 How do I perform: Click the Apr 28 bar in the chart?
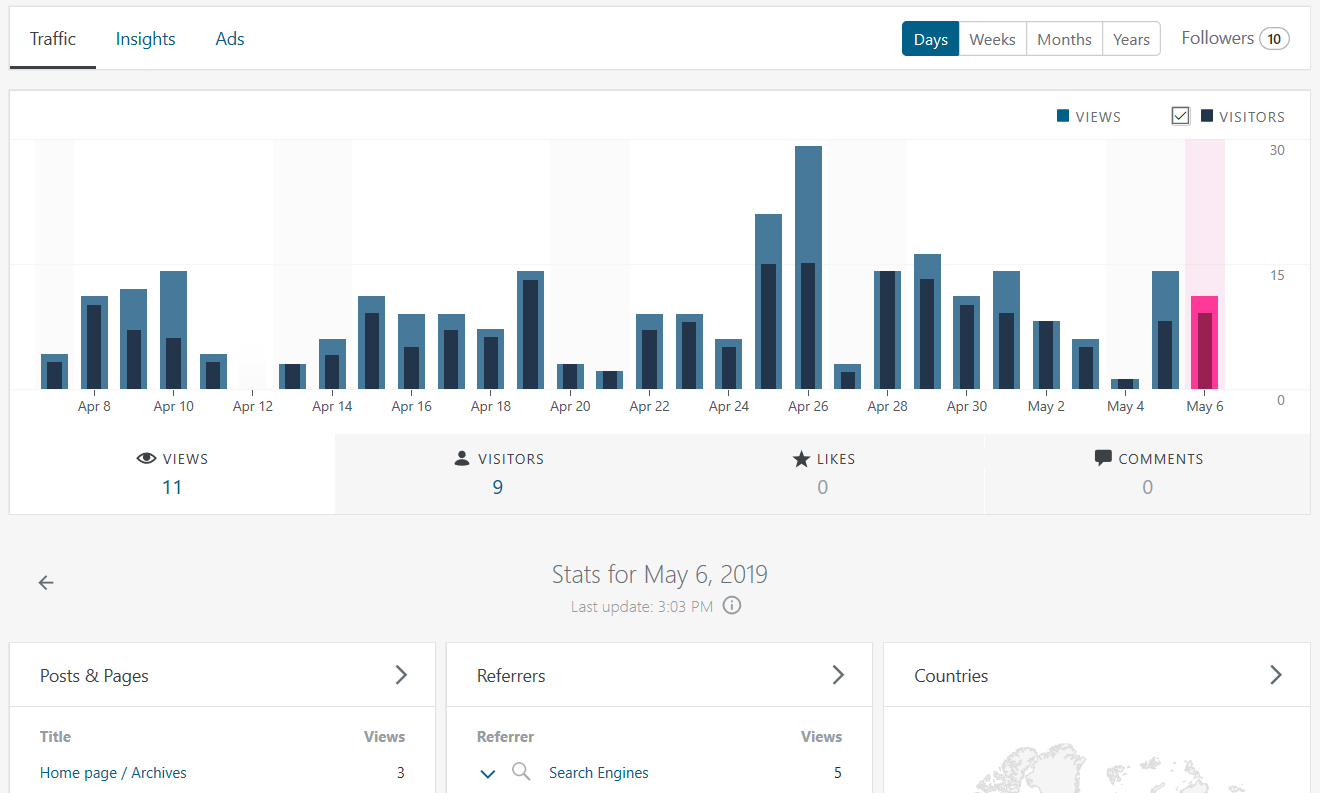[887, 330]
